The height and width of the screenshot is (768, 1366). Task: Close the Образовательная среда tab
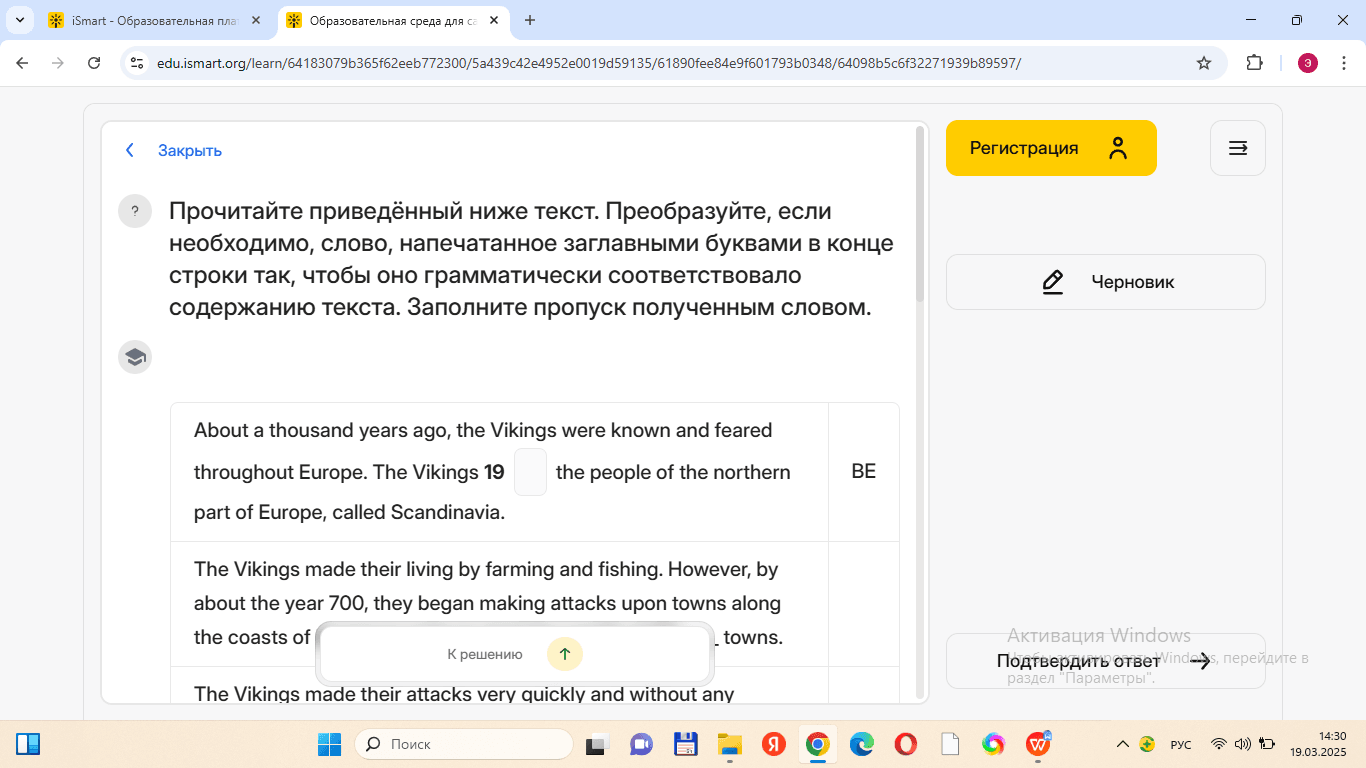[493, 20]
